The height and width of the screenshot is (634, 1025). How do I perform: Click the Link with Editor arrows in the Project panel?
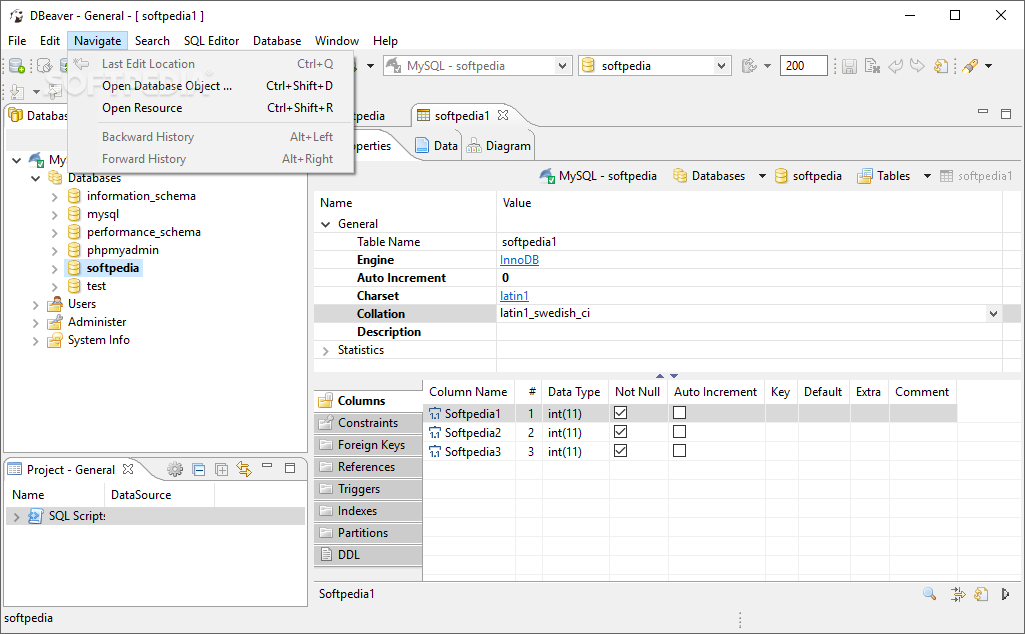point(244,469)
